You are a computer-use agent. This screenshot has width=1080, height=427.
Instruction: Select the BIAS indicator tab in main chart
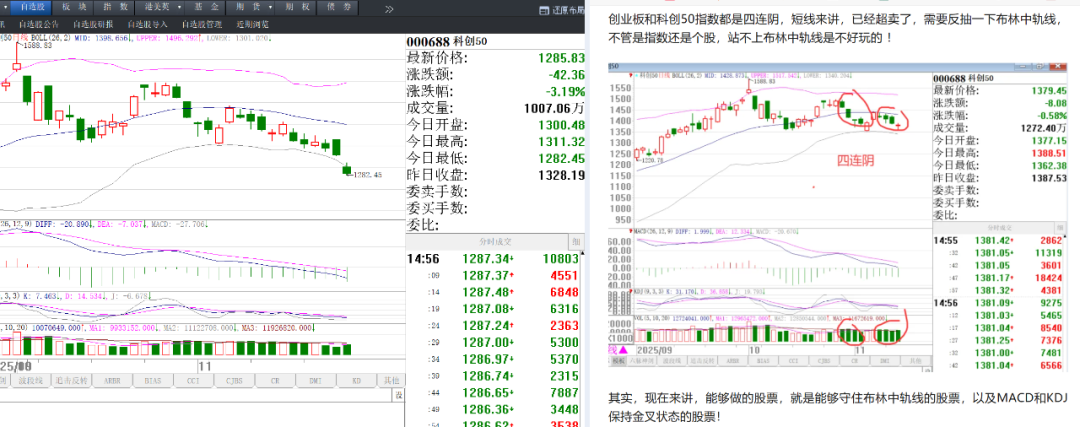click(153, 380)
